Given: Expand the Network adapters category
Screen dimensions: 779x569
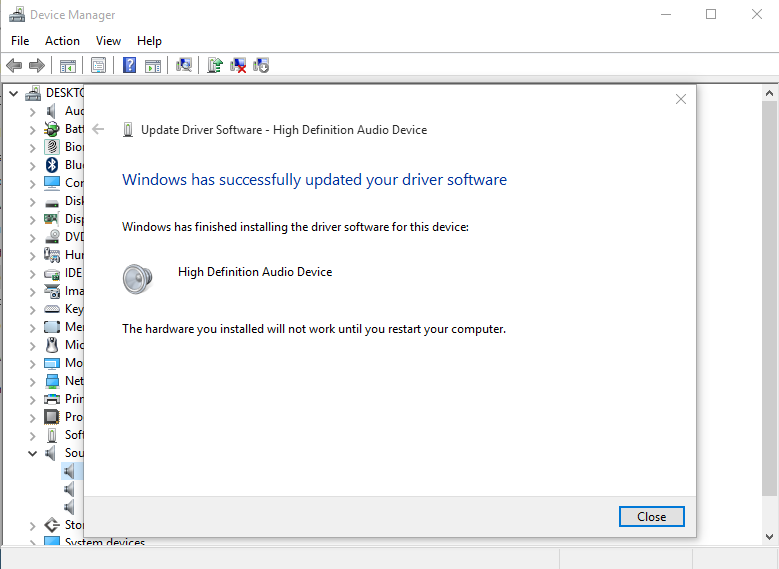Looking at the screenshot, I should click(33, 381).
